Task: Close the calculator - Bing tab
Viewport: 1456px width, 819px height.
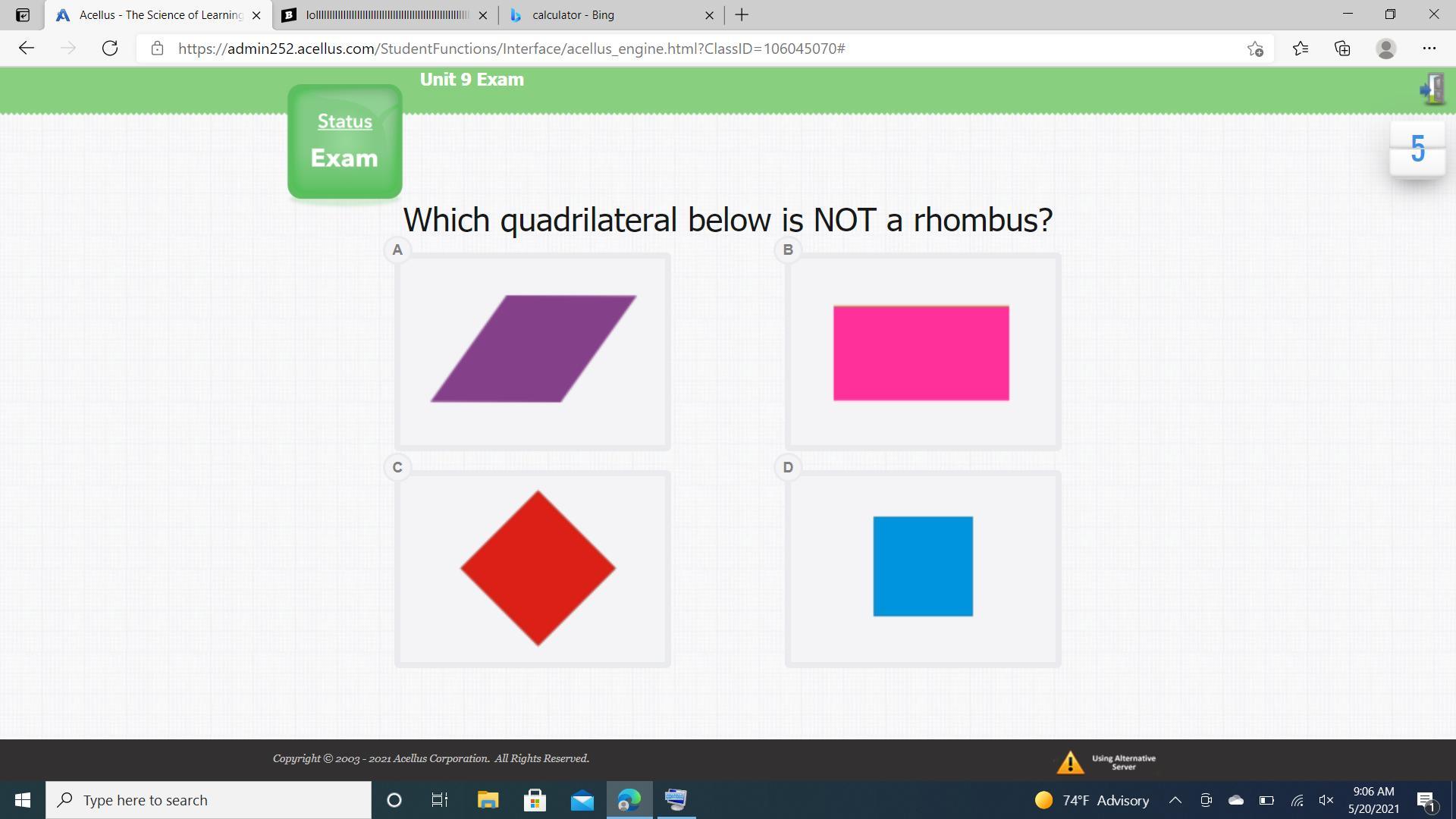Action: (709, 14)
